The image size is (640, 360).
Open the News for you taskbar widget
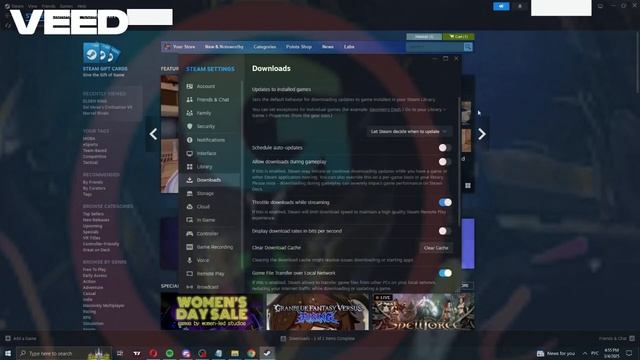tap(556, 353)
